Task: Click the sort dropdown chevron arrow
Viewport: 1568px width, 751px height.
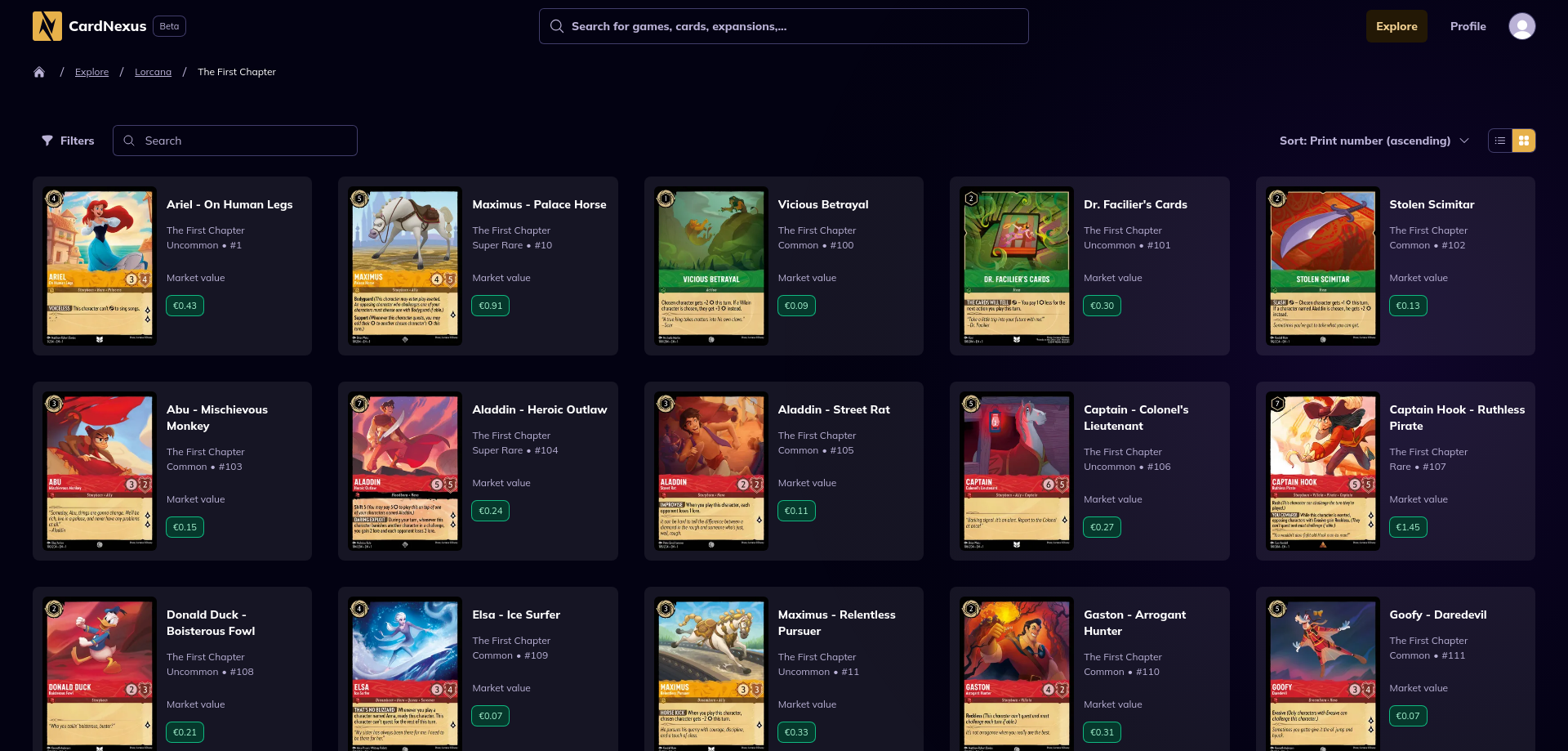Action: (x=1464, y=141)
